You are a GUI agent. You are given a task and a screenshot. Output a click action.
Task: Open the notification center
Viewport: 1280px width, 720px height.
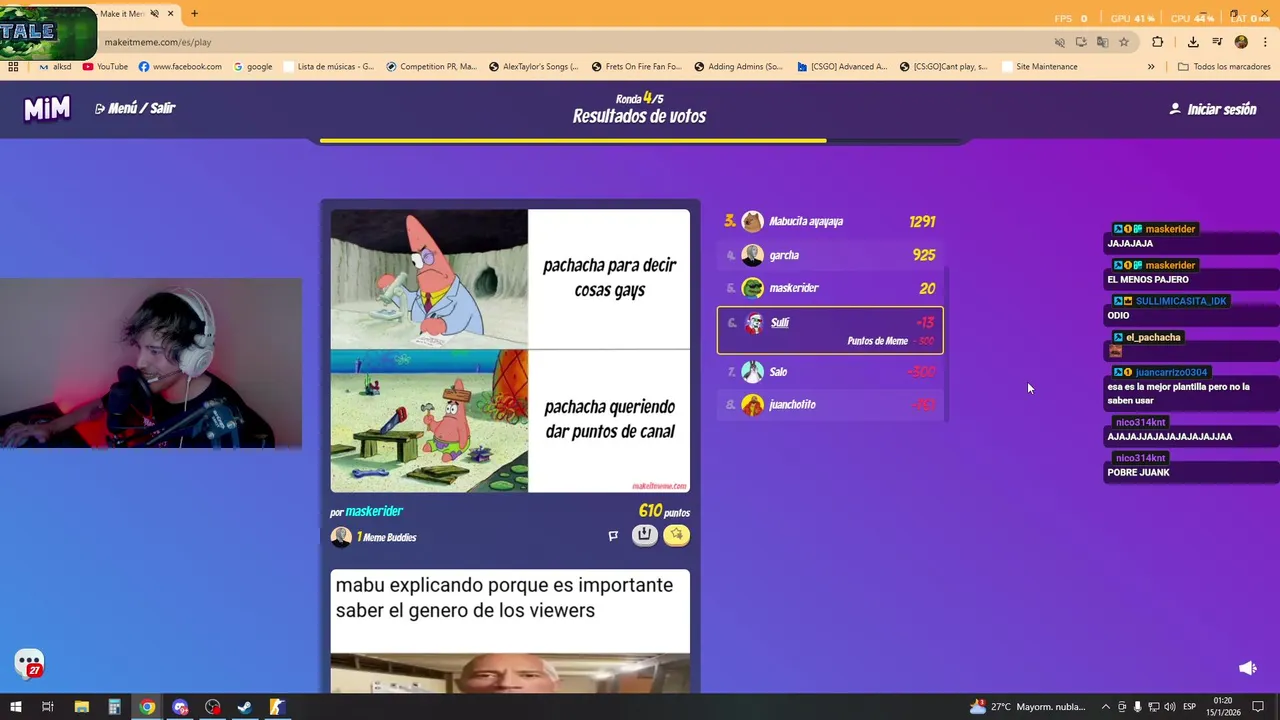[x=1258, y=707]
